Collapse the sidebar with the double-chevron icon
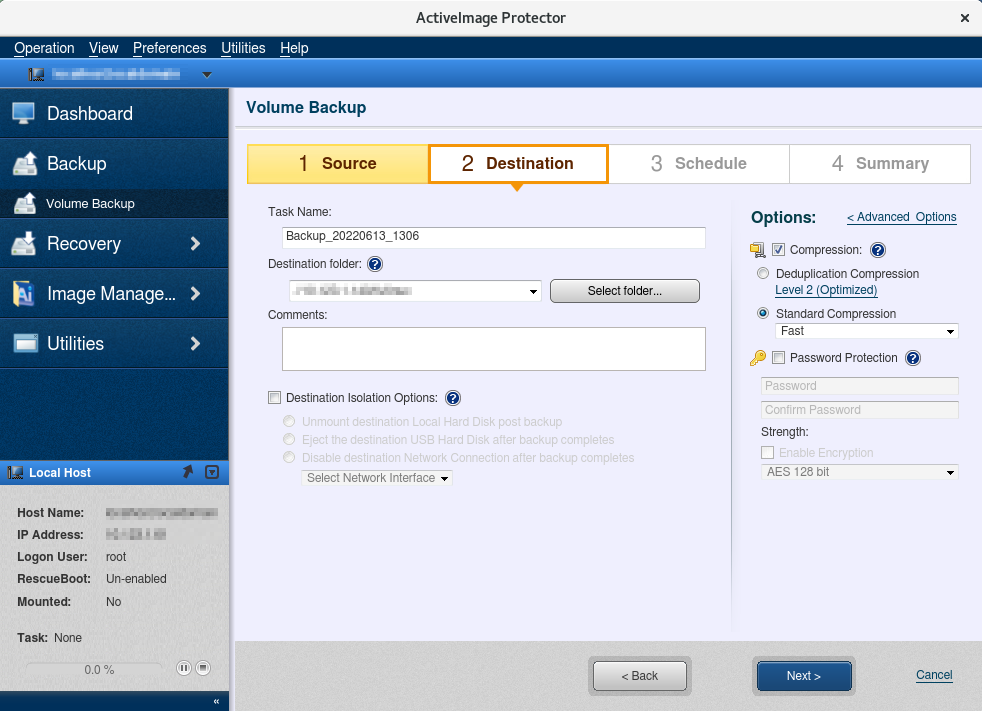982x711 pixels. 217,702
